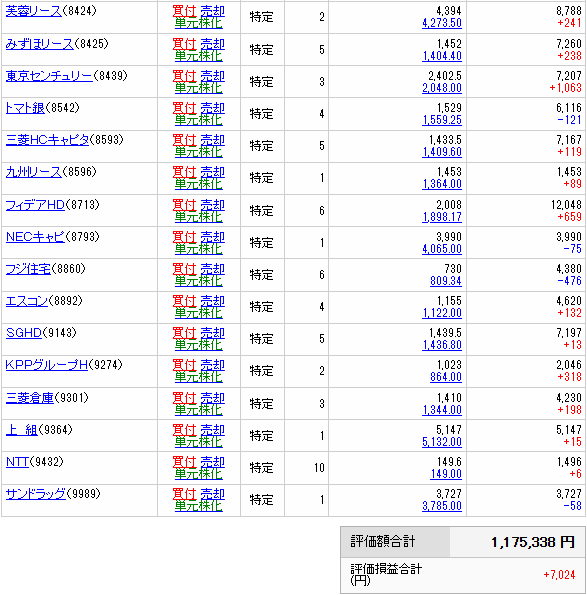Select the +1,063 gain for 東京センチュリー
The image size is (587, 595).
pyautogui.click(x=565, y=88)
